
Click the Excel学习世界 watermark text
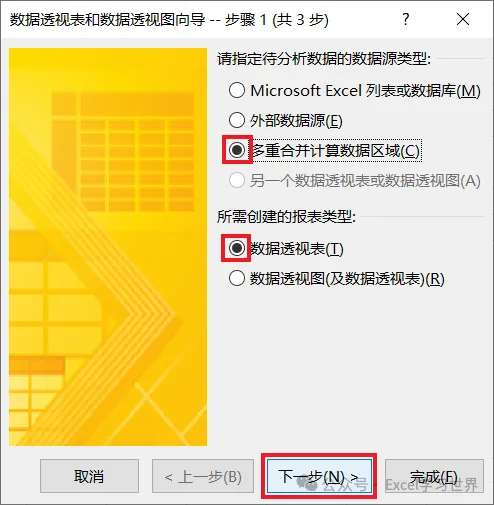point(431,485)
